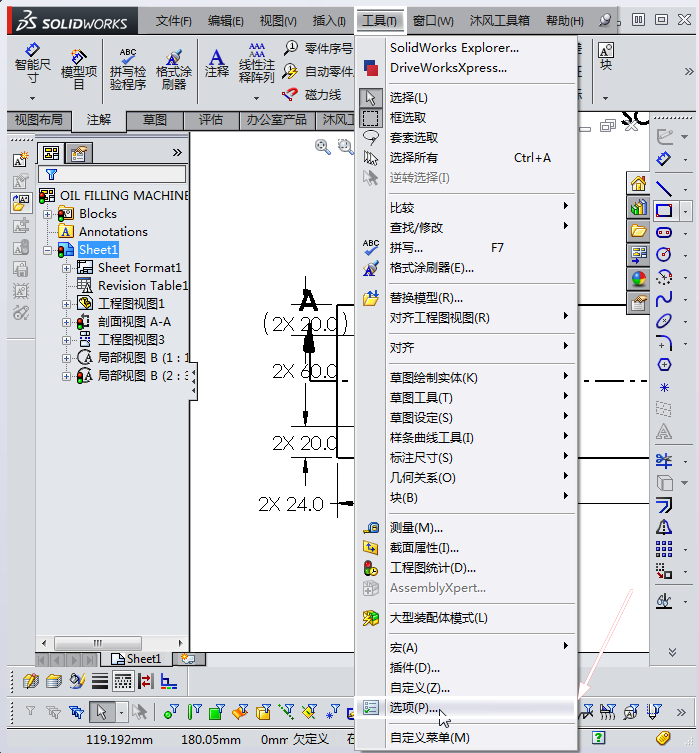Image resolution: width=699 pixels, height=753 pixels.
Task: Select the Rectangle sketch tool
Action: (x=664, y=210)
